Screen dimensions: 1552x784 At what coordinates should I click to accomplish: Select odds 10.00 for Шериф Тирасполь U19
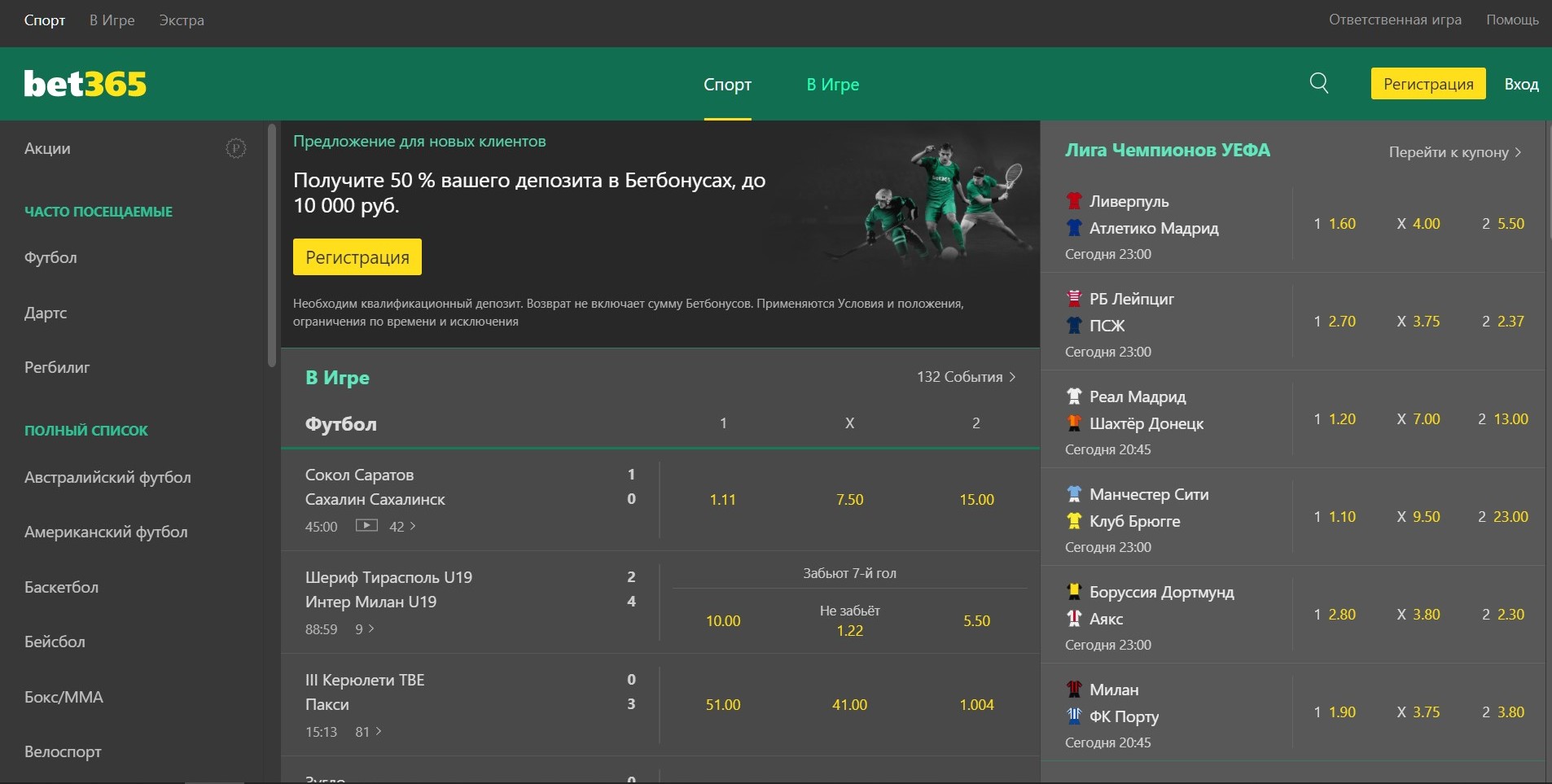[723, 621]
